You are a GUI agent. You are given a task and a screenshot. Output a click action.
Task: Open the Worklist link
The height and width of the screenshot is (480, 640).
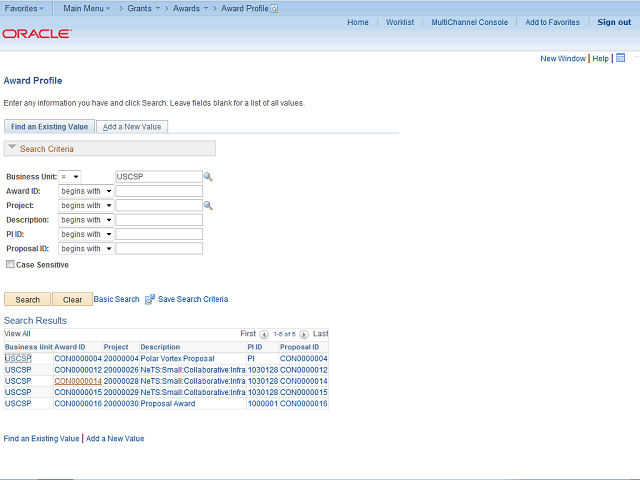[400, 22]
